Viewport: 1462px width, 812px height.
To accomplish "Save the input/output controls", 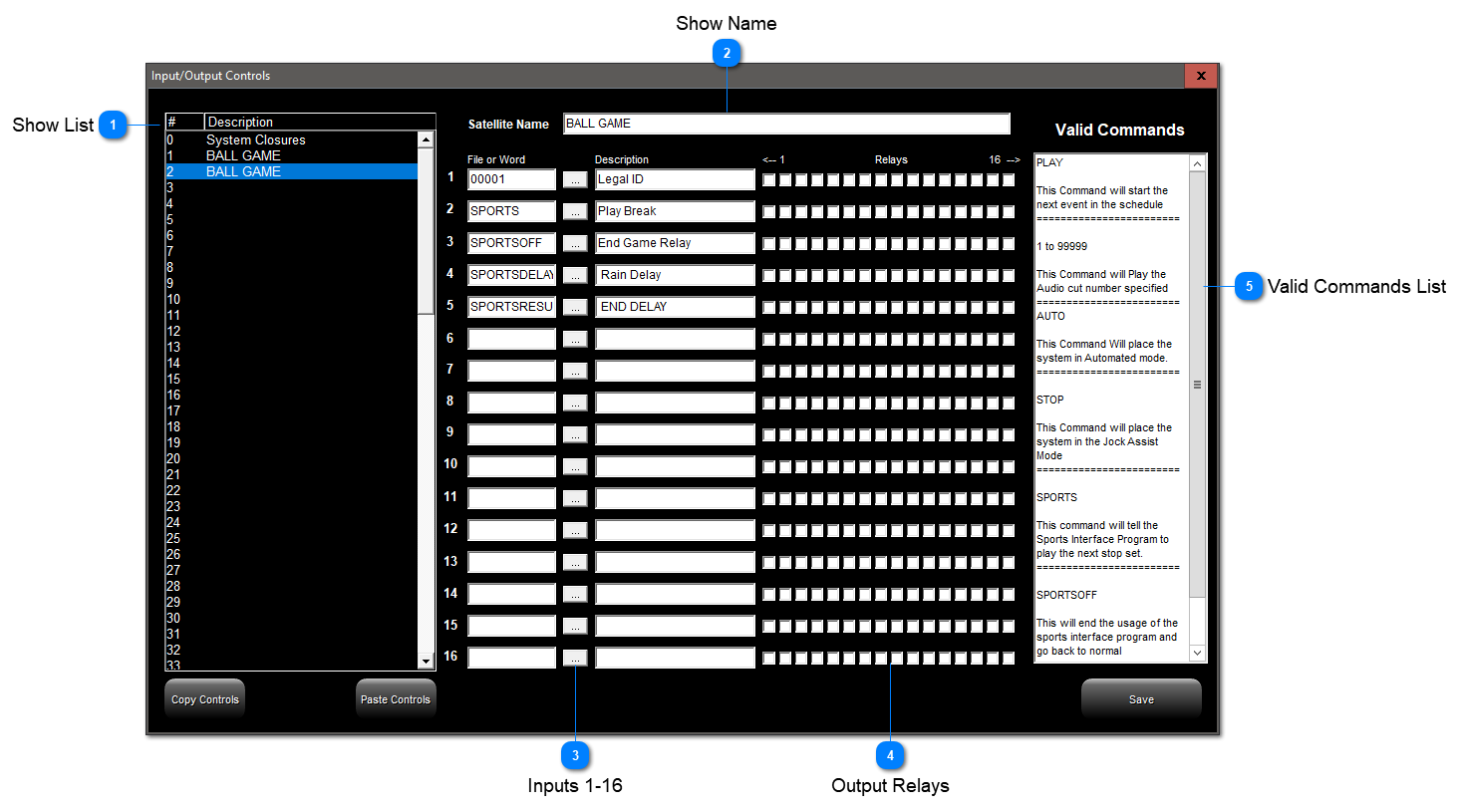I will 1141,699.
